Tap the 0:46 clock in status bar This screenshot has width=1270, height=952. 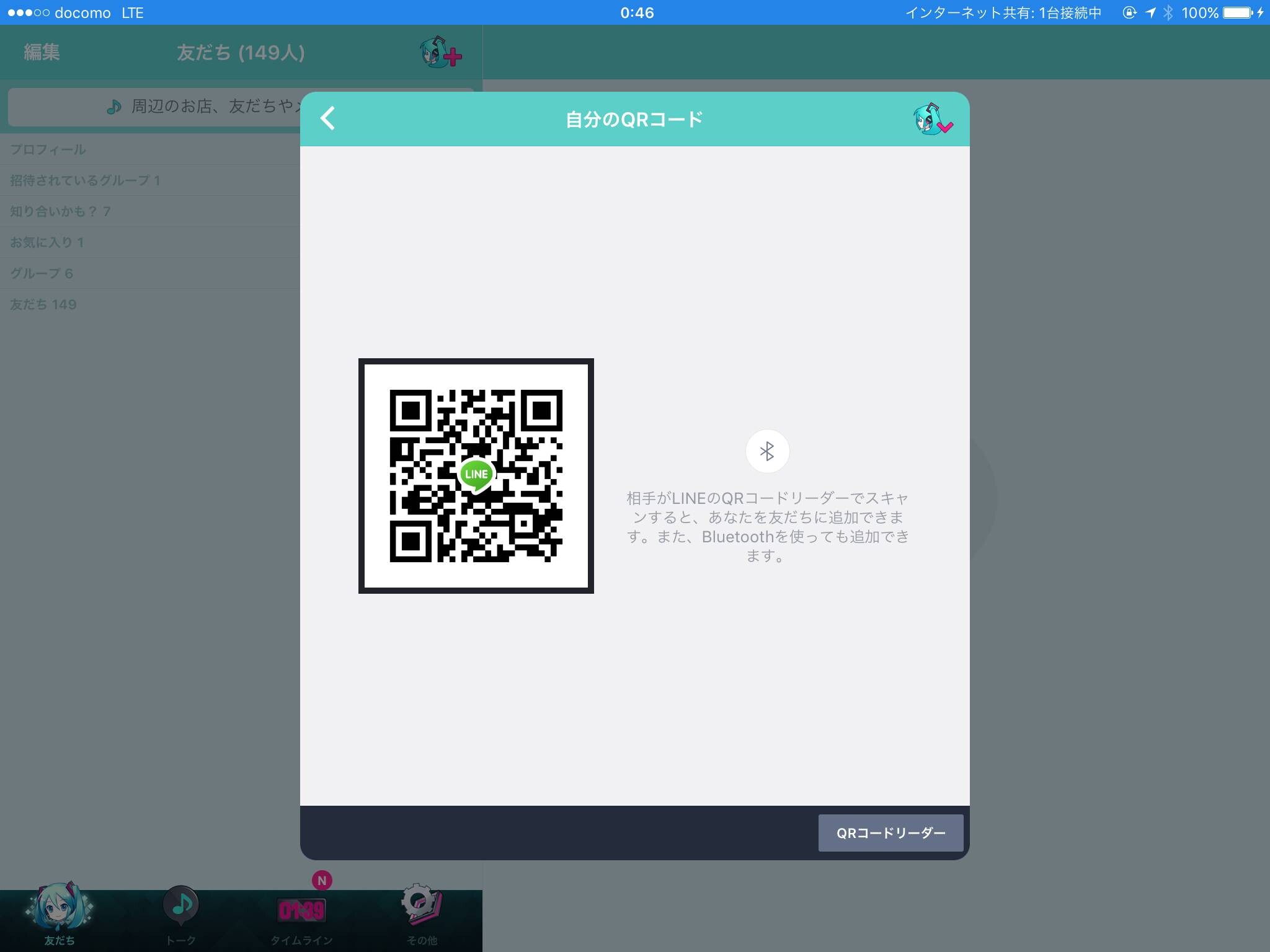[x=637, y=12]
